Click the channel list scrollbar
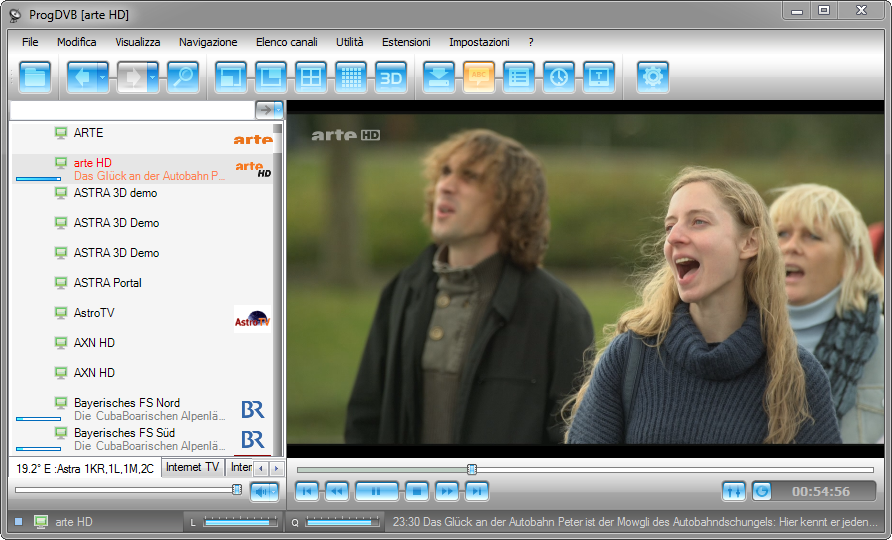This screenshot has width=892, height=540. pyautogui.click(x=278, y=290)
